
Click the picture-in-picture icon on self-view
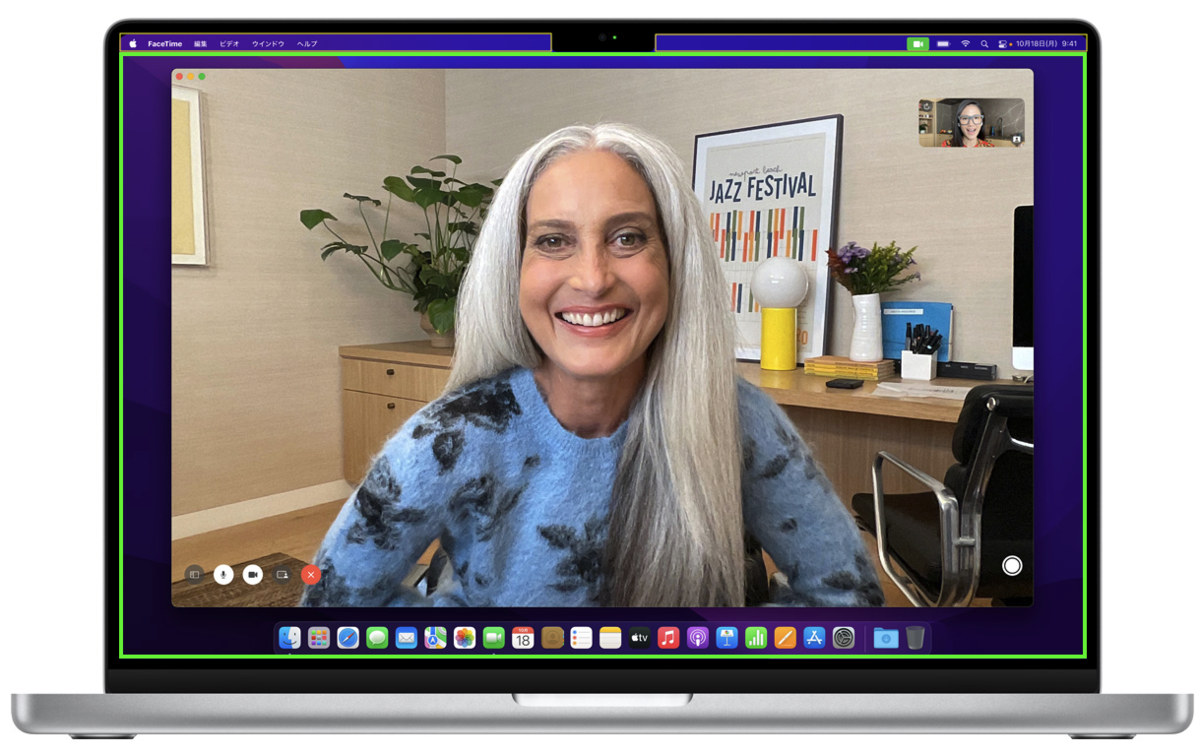tap(1016, 140)
